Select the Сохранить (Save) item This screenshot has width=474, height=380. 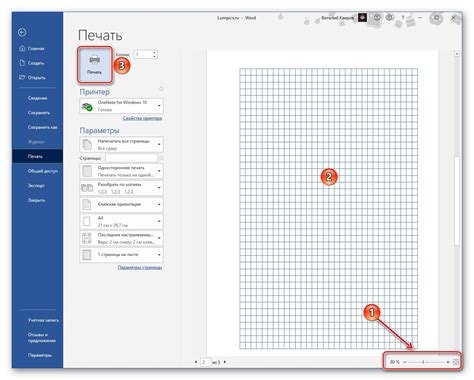tap(39, 113)
